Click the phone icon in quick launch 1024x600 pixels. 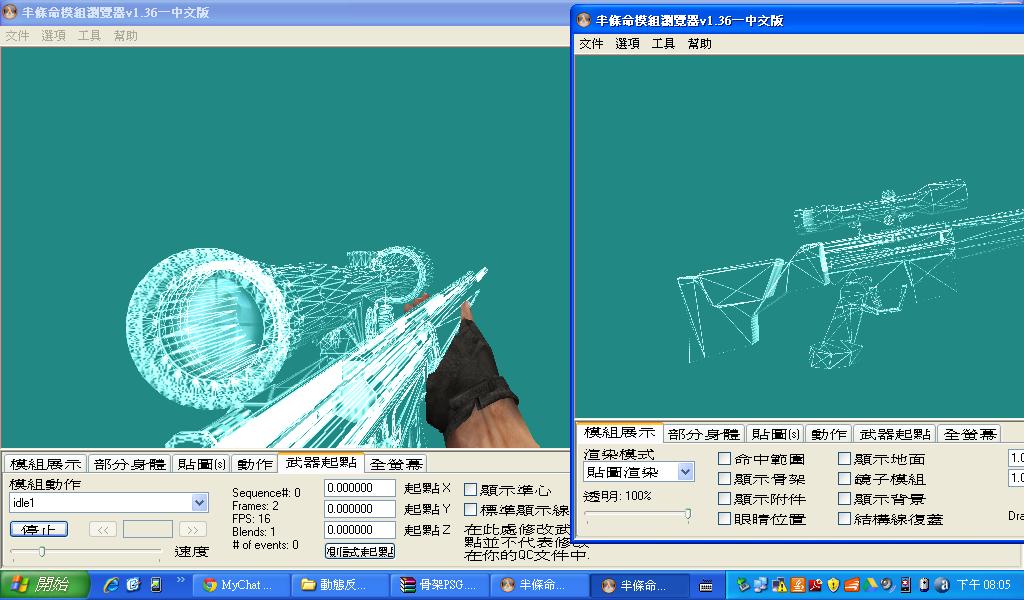(155, 584)
